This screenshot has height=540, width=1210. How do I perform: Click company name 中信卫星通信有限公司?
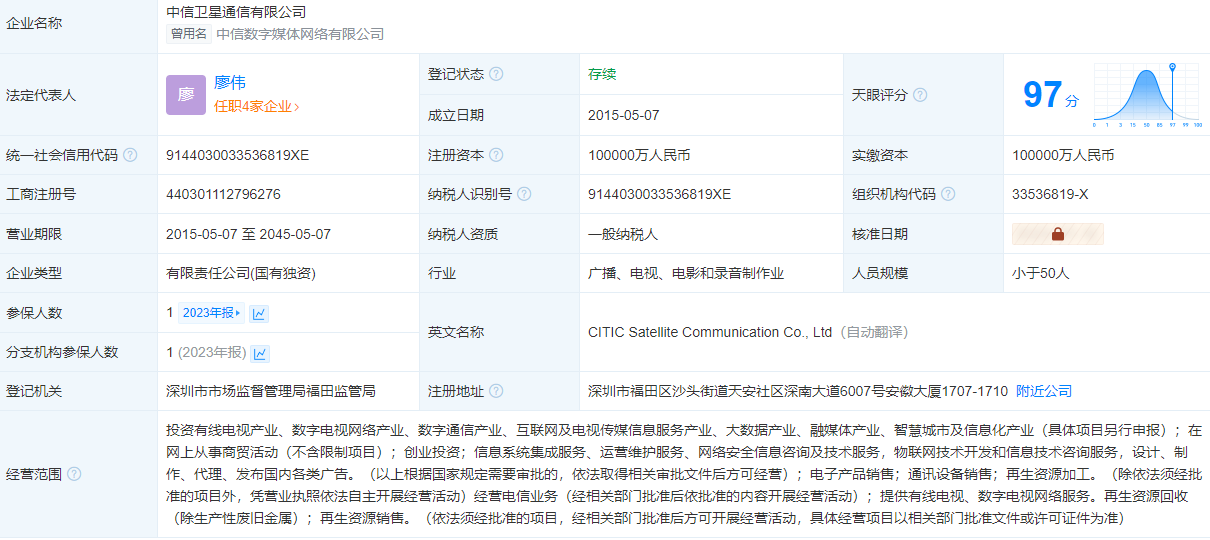coord(236,12)
